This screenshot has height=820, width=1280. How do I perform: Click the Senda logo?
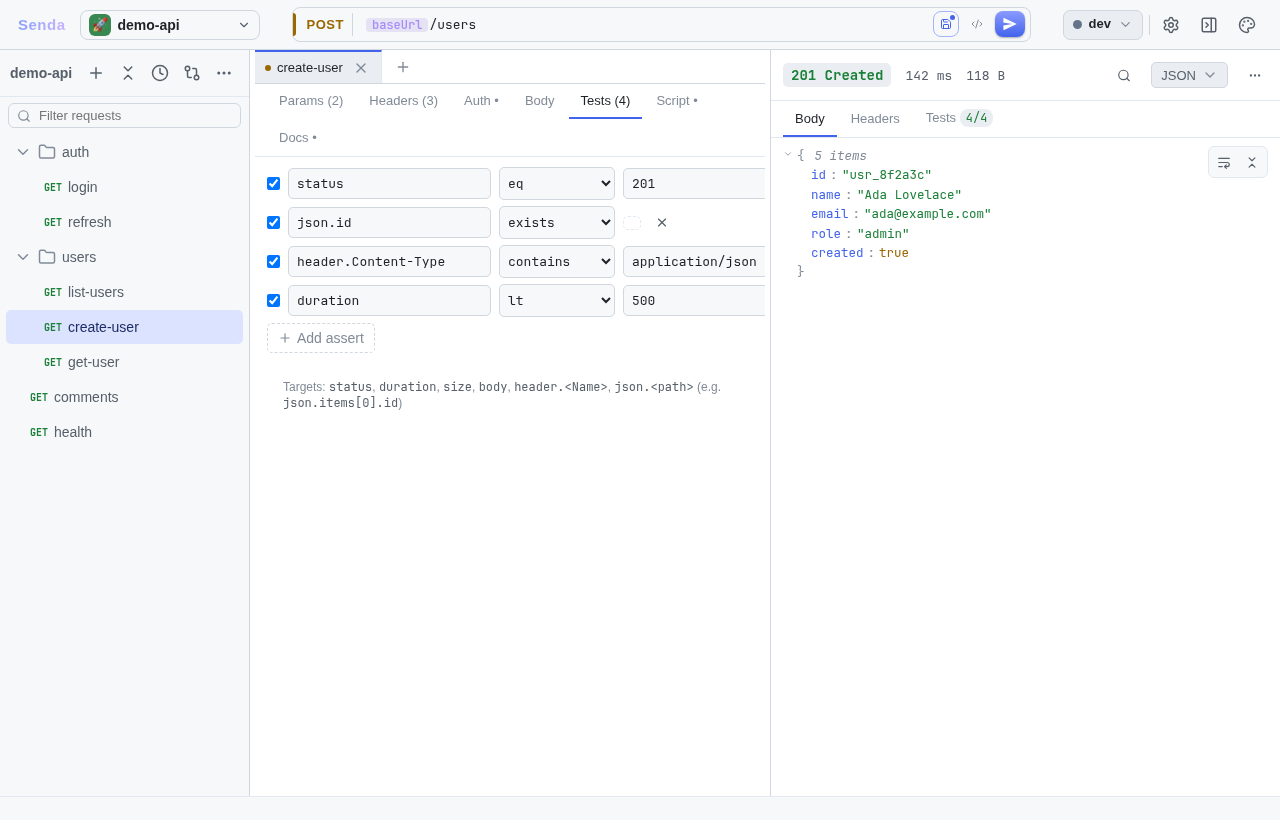click(41, 25)
